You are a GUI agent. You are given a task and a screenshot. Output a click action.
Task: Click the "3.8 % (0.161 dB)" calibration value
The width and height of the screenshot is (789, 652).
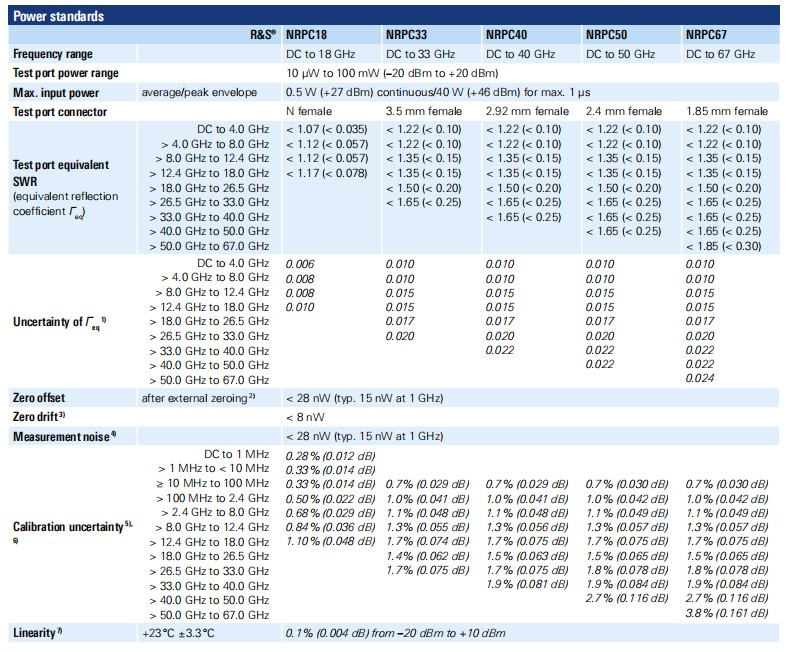coord(727,613)
